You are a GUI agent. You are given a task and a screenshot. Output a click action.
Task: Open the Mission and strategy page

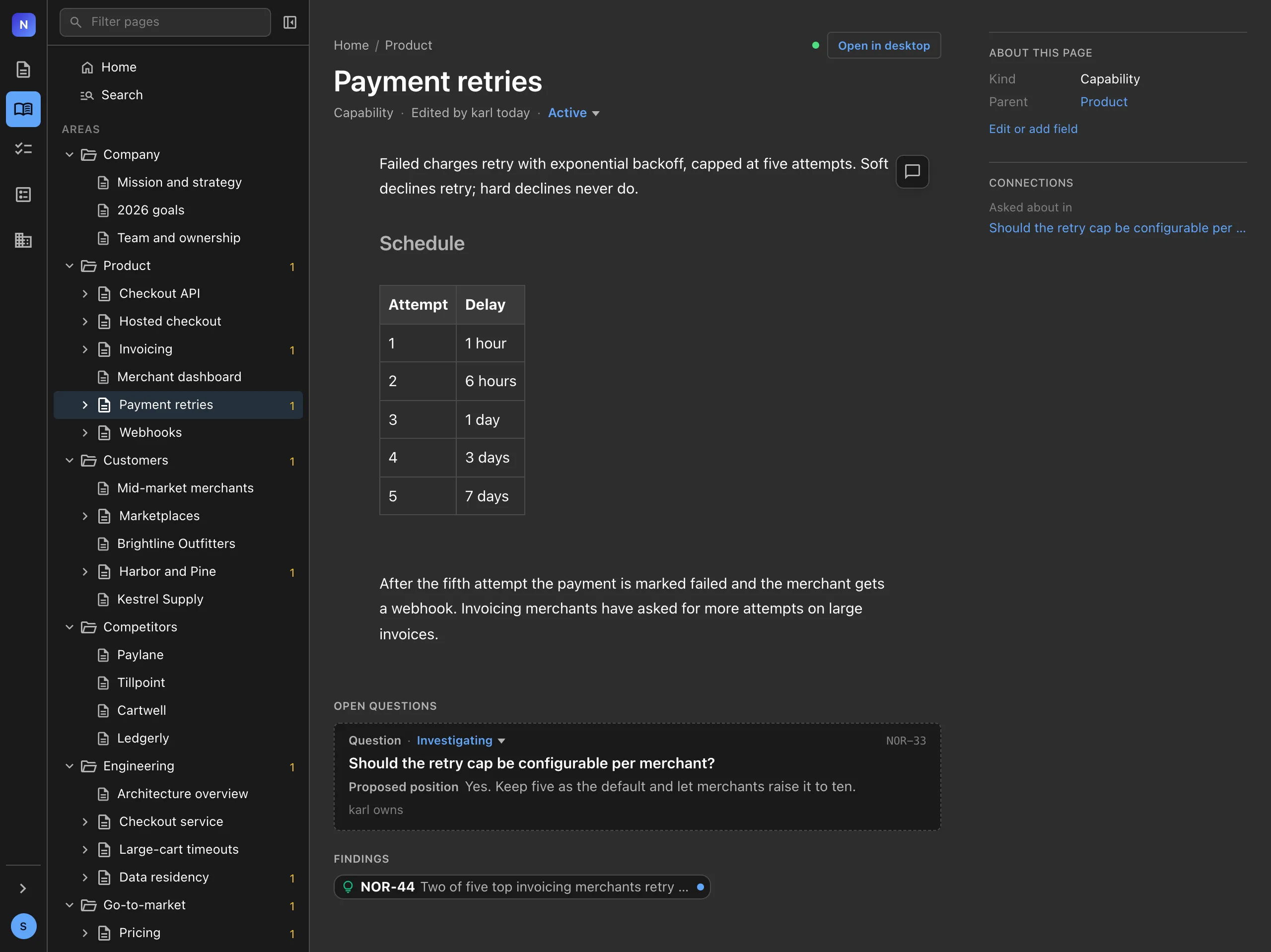coord(178,182)
